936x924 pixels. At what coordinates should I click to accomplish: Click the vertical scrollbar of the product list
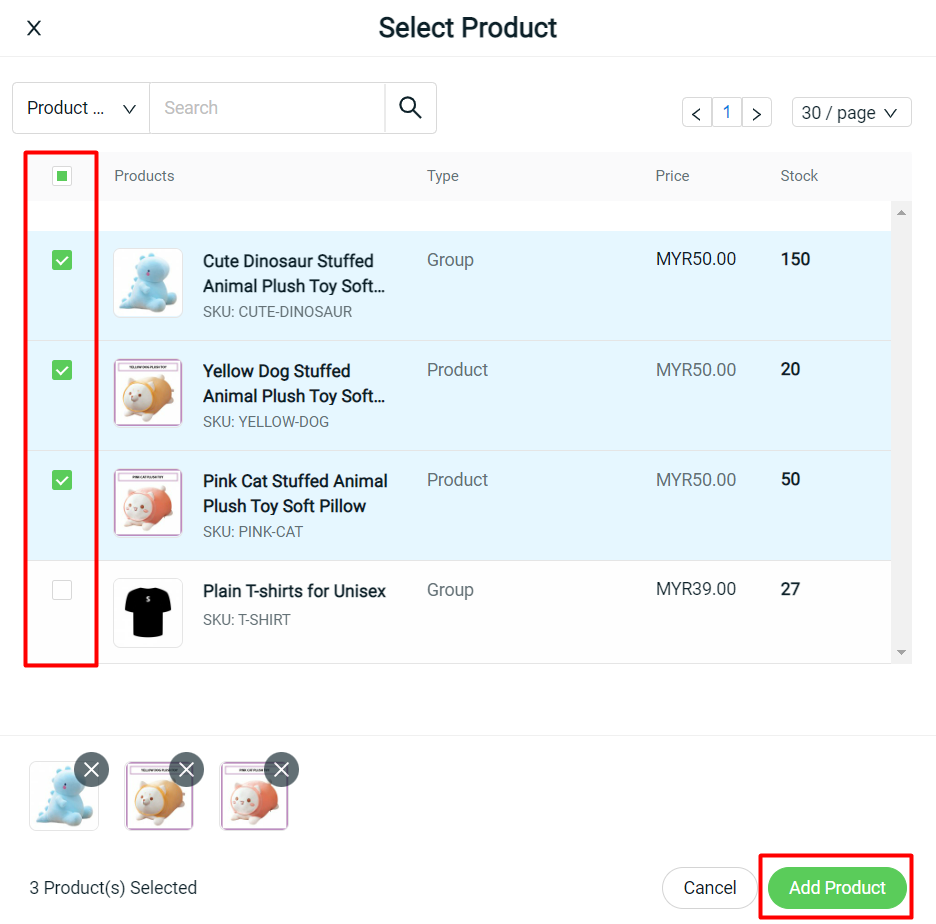pyautogui.click(x=902, y=430)
